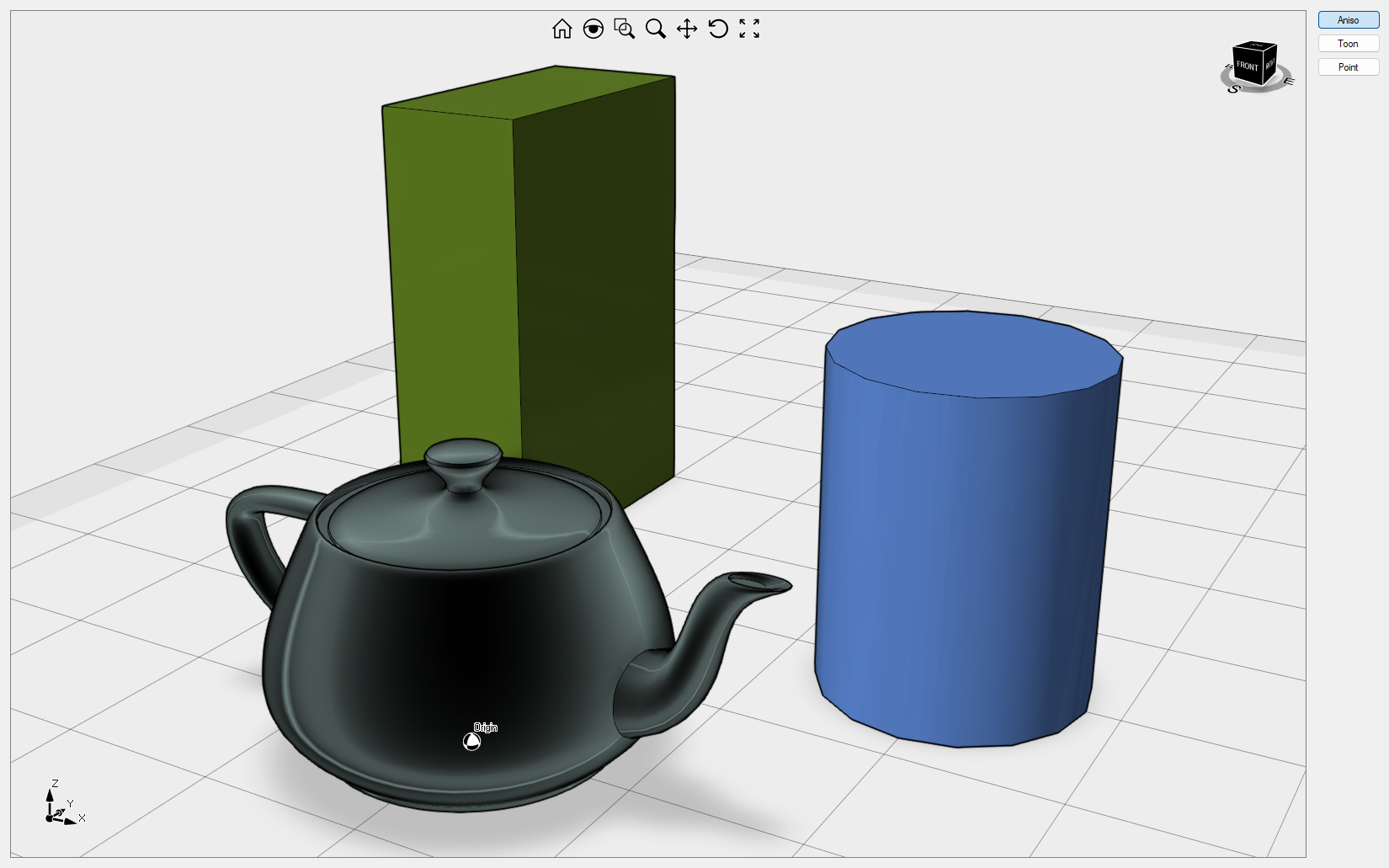Click the Origin marker on the teapot
The width and height of the screenshot is (1389, 868).
pyautogui.click(x=473, y=740)
